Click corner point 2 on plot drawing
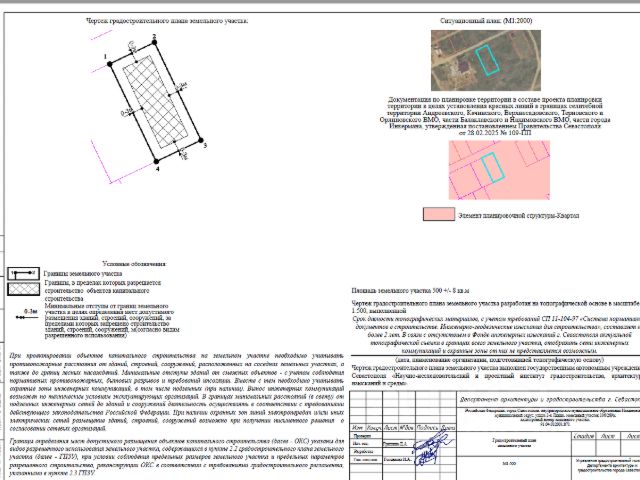This screenshot has height=480, width=640. tap(154, 42)
